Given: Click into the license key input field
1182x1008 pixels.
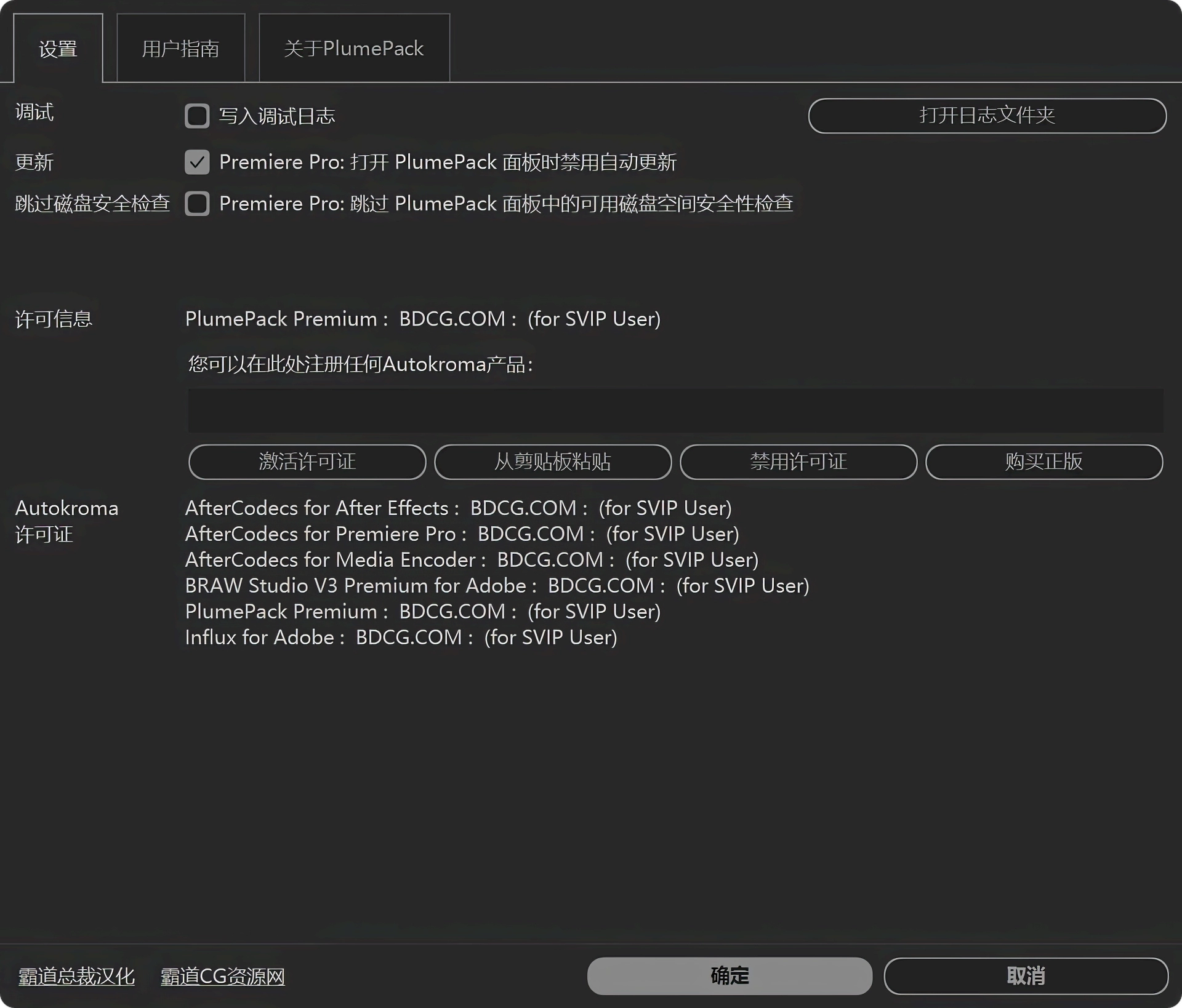Looking at the screenshot, I should click(x=675, y=410).
